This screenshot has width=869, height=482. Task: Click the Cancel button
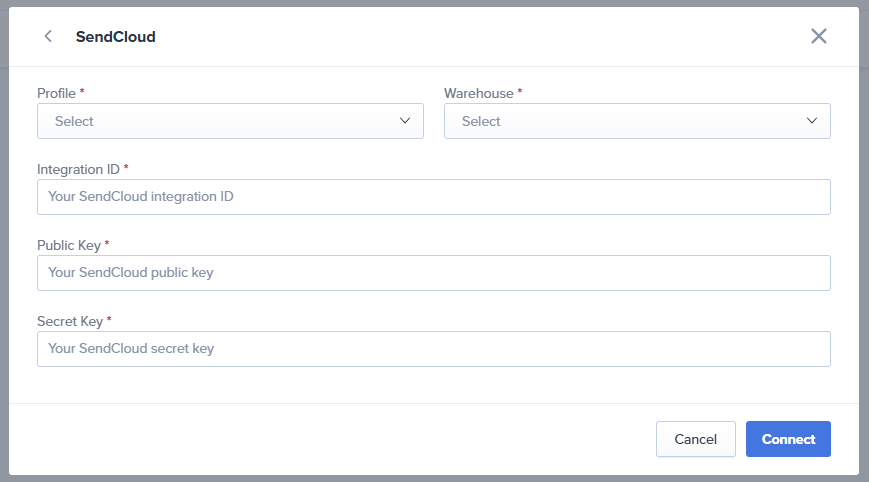696,439
